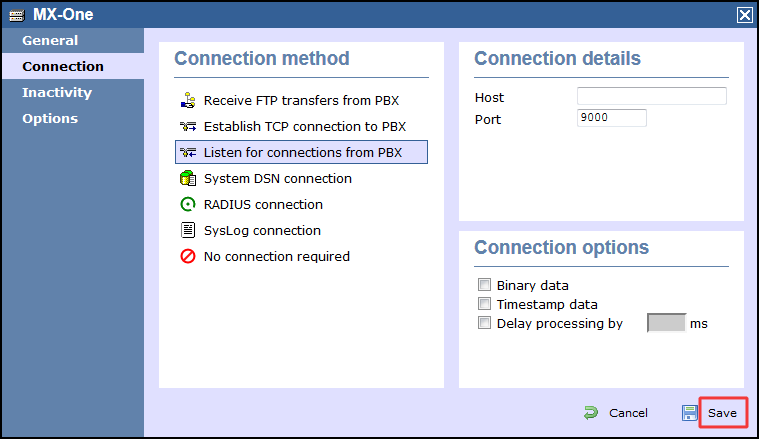Switch to the Inactivity tab
This screenshot has width=759, height=439.
57,93
